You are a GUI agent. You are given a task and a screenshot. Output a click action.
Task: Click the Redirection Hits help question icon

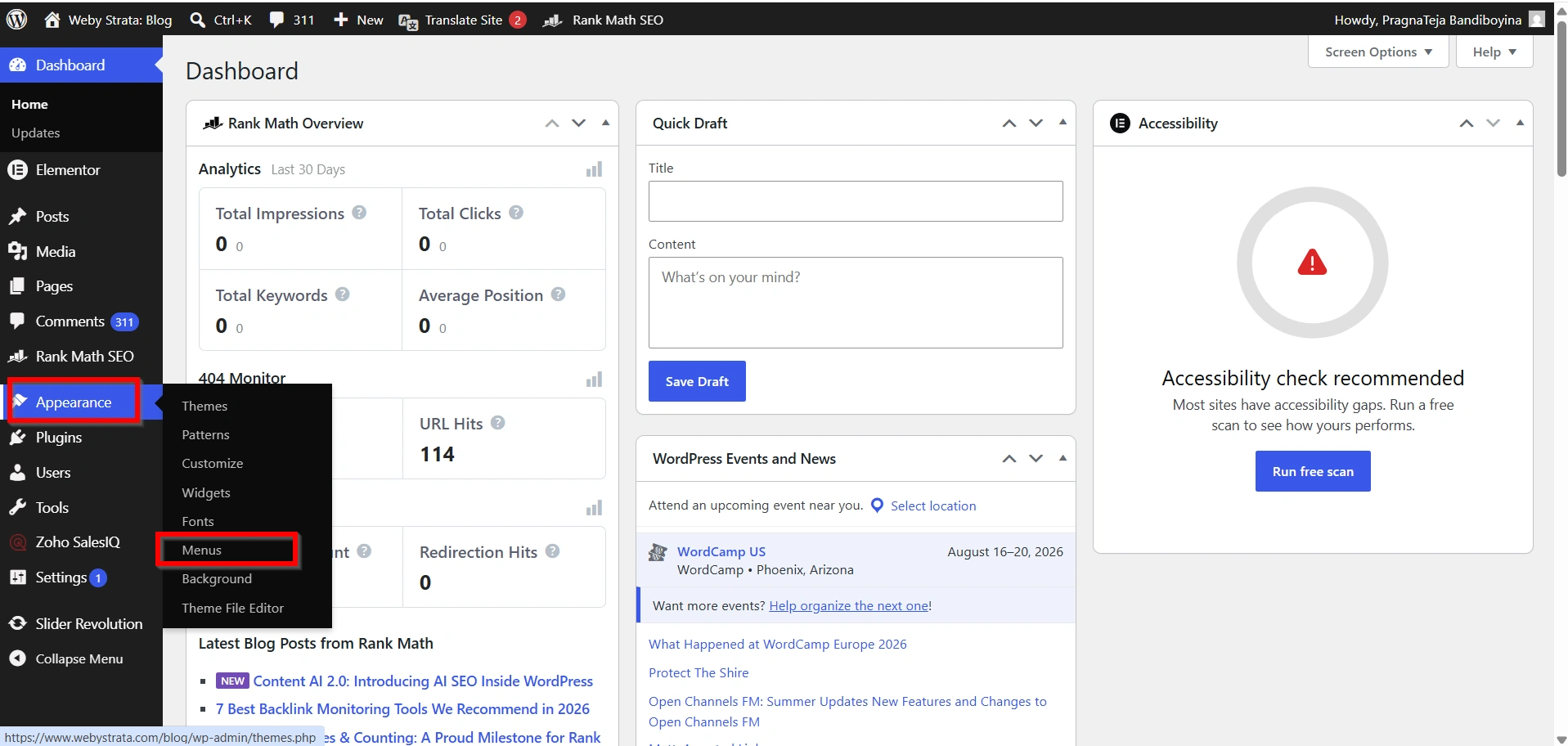click(552, 551)
